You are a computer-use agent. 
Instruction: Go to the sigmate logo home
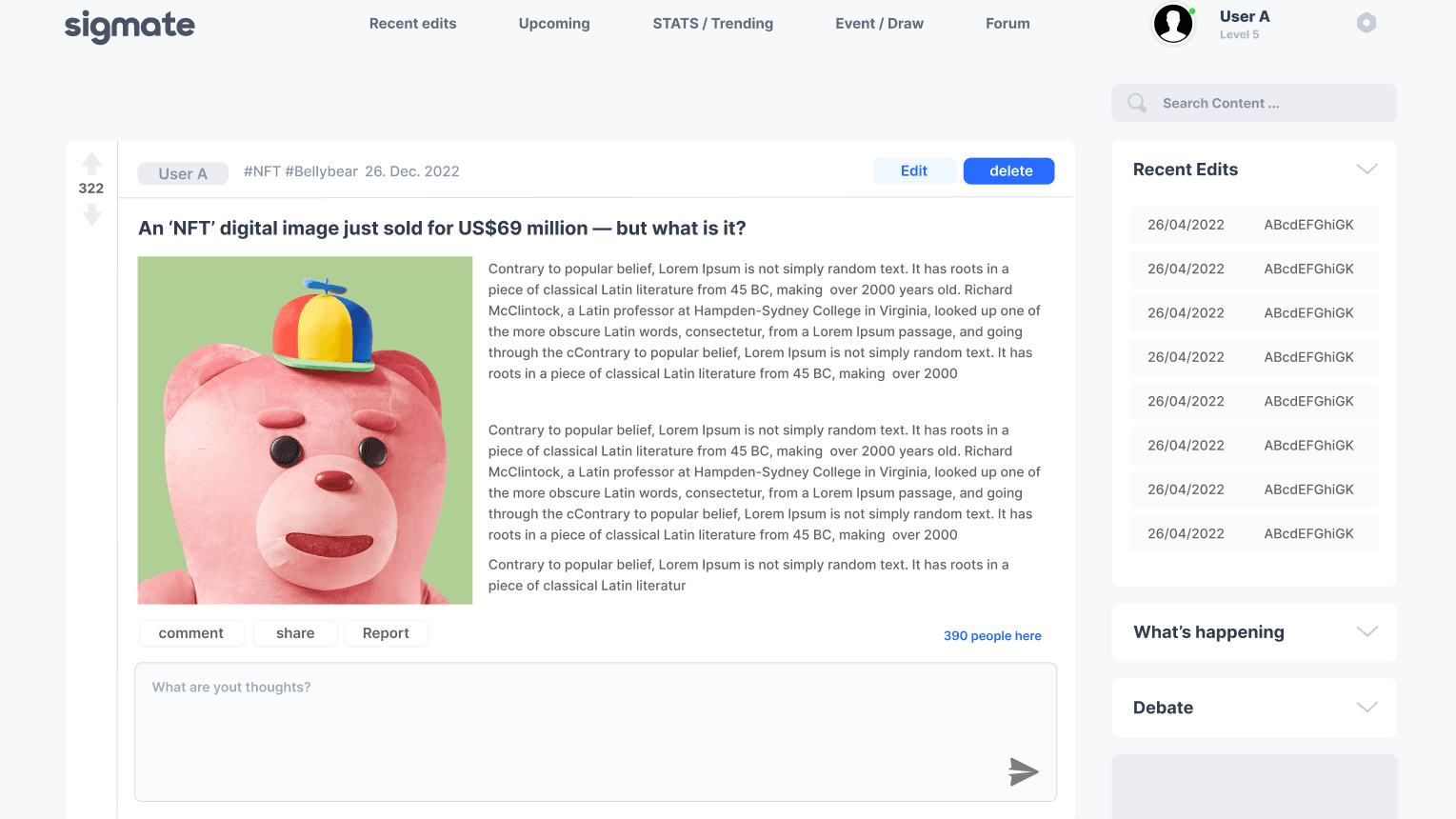pos(130,26)
